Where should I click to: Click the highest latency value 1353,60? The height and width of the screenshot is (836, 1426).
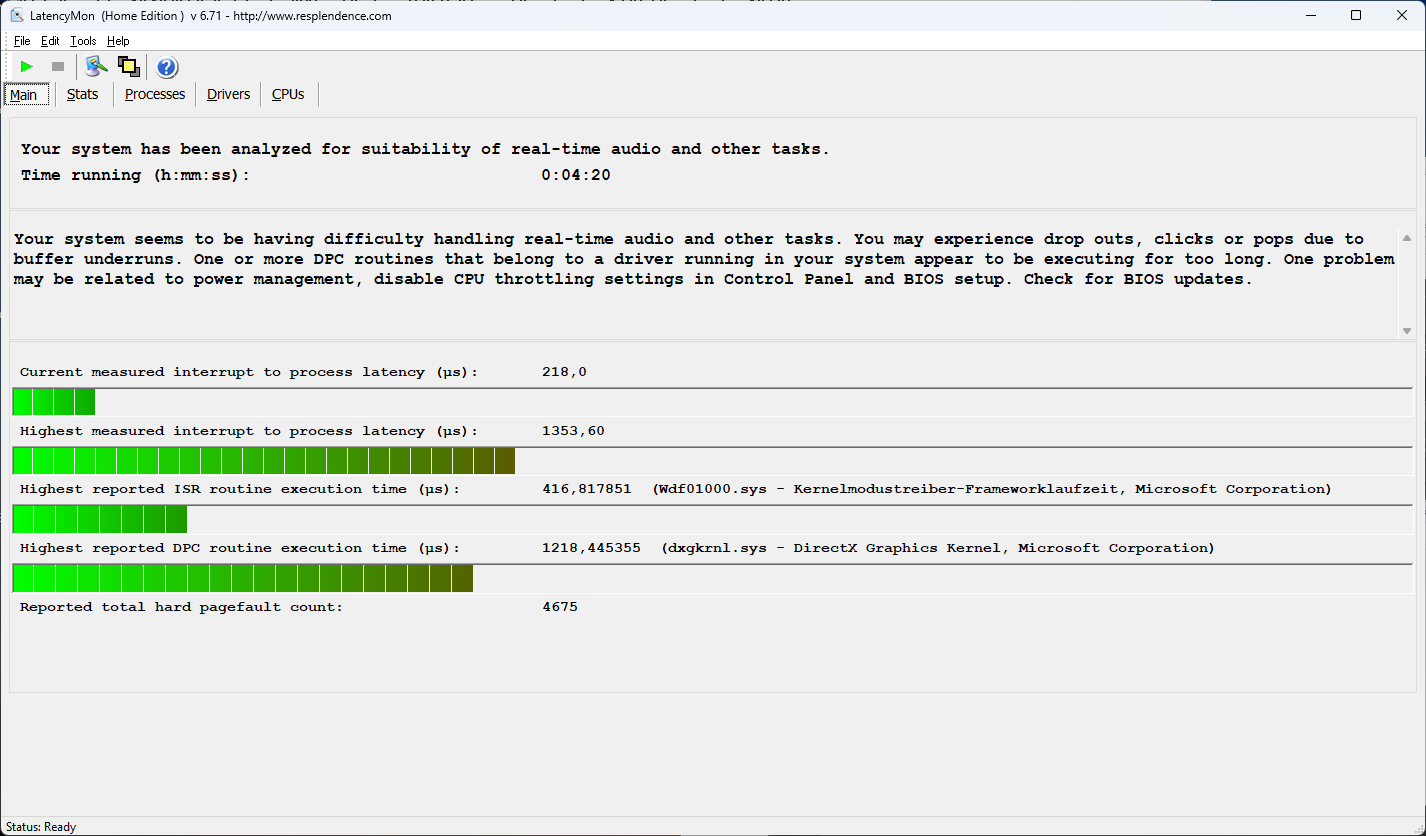573,431
